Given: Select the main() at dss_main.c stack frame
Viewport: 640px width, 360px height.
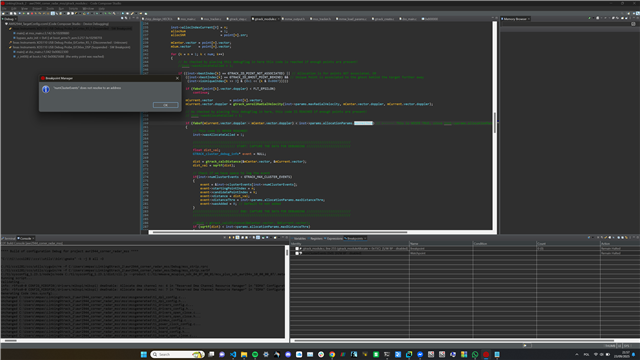Looking at the screenshot, I should [x=42, y=52].
